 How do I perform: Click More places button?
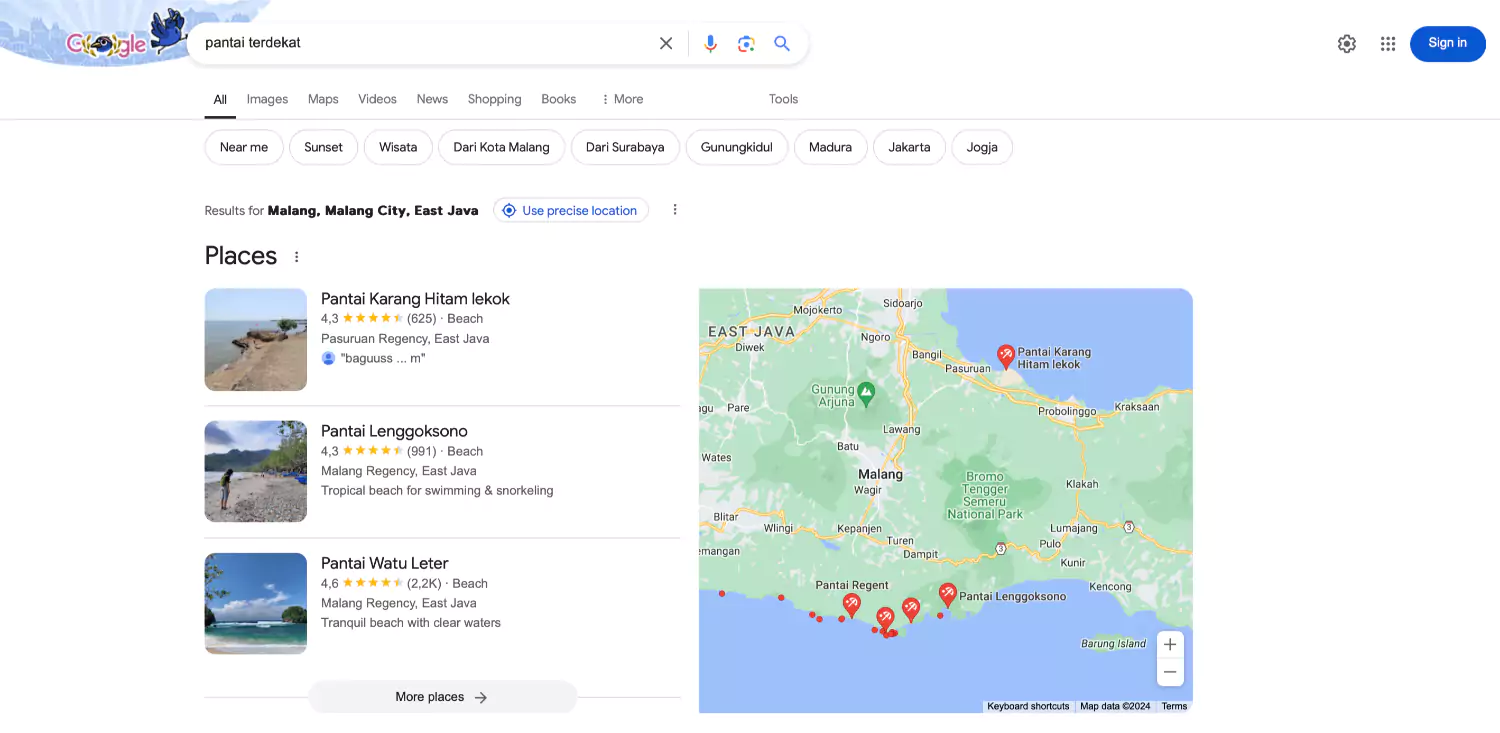[x=442, y=697]
